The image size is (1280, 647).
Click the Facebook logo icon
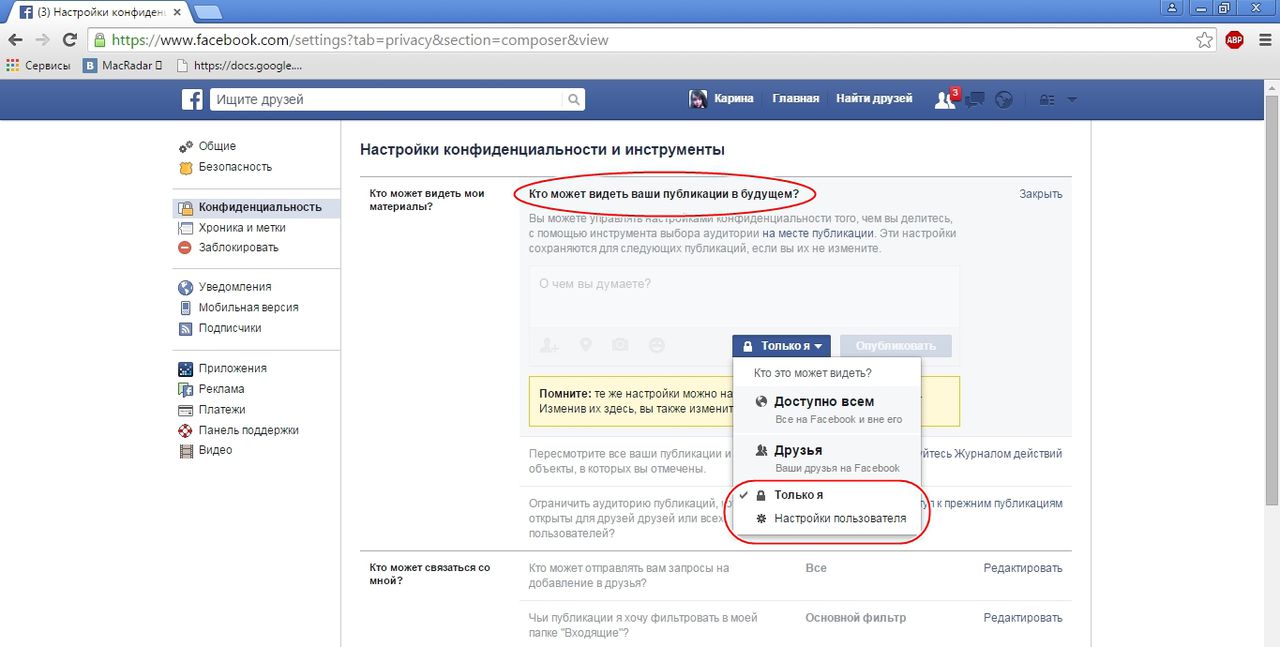point(192,100)
